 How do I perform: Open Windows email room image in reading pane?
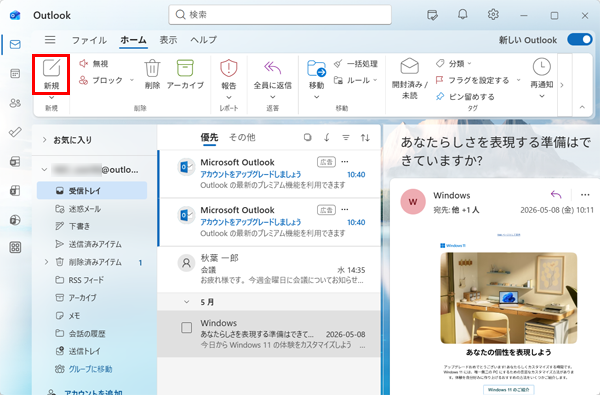tap(509, 298)
